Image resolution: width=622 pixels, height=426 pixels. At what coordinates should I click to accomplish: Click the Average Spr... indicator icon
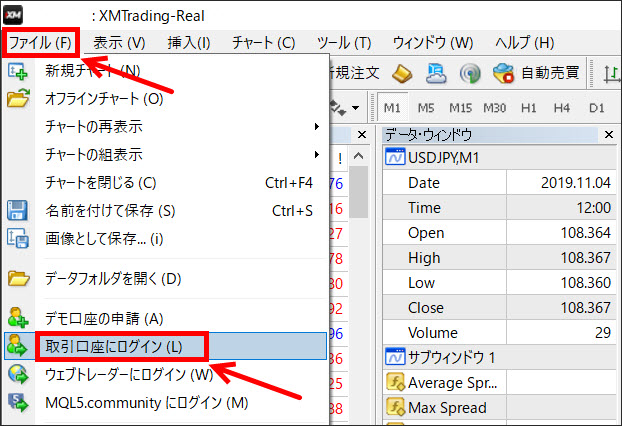[x=395, y=382]
